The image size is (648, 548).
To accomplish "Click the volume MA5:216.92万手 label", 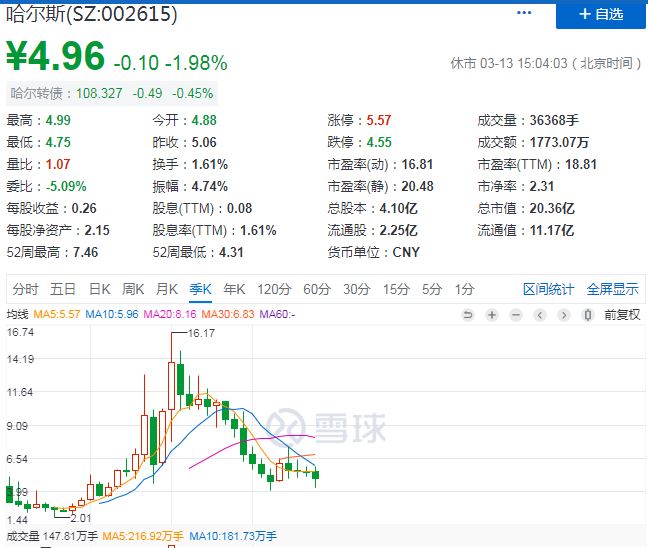I will (x=143, y=536).
